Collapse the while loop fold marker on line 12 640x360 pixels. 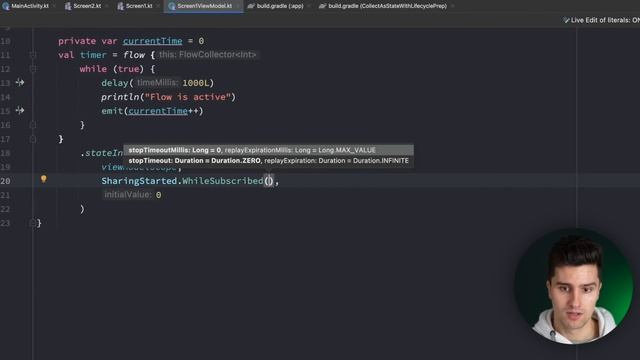33,69
